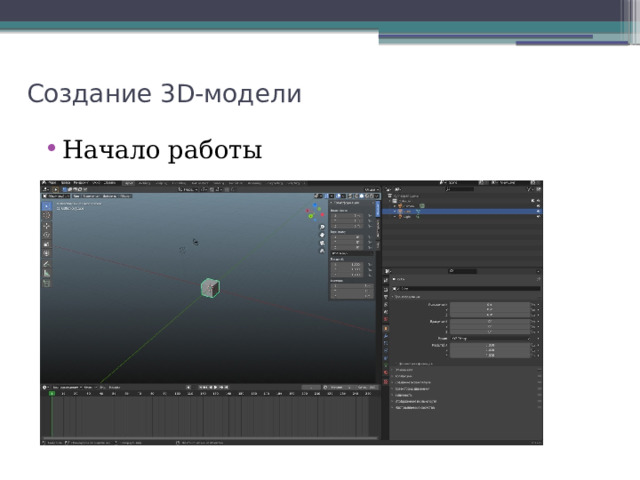Viewport: 640px width, 480px height.
Task: Open viewport shading options dropdown arrow
Action: point(377,196)
